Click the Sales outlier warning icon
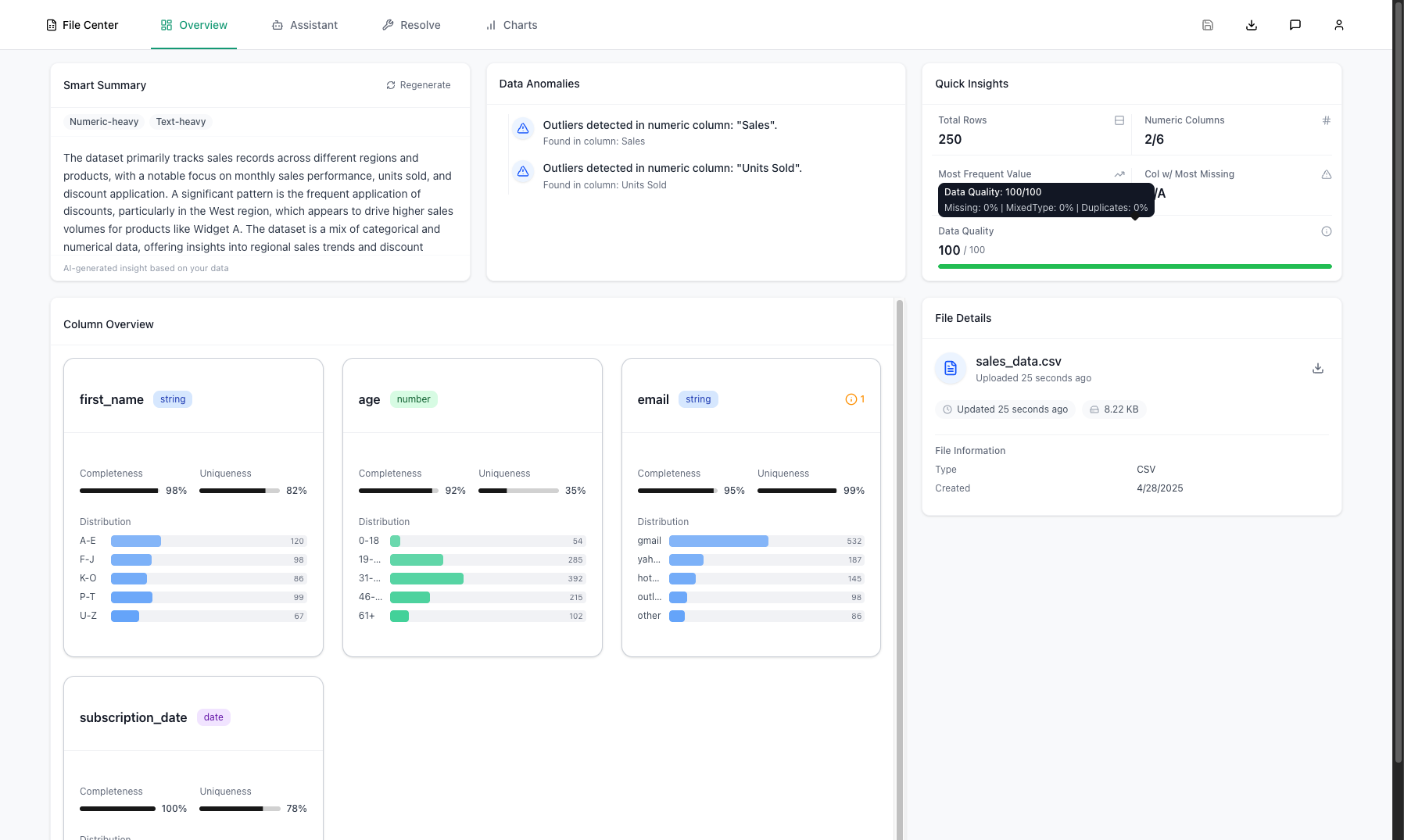The width and height of the screenshot is (1404, 840). coord(523,128)
